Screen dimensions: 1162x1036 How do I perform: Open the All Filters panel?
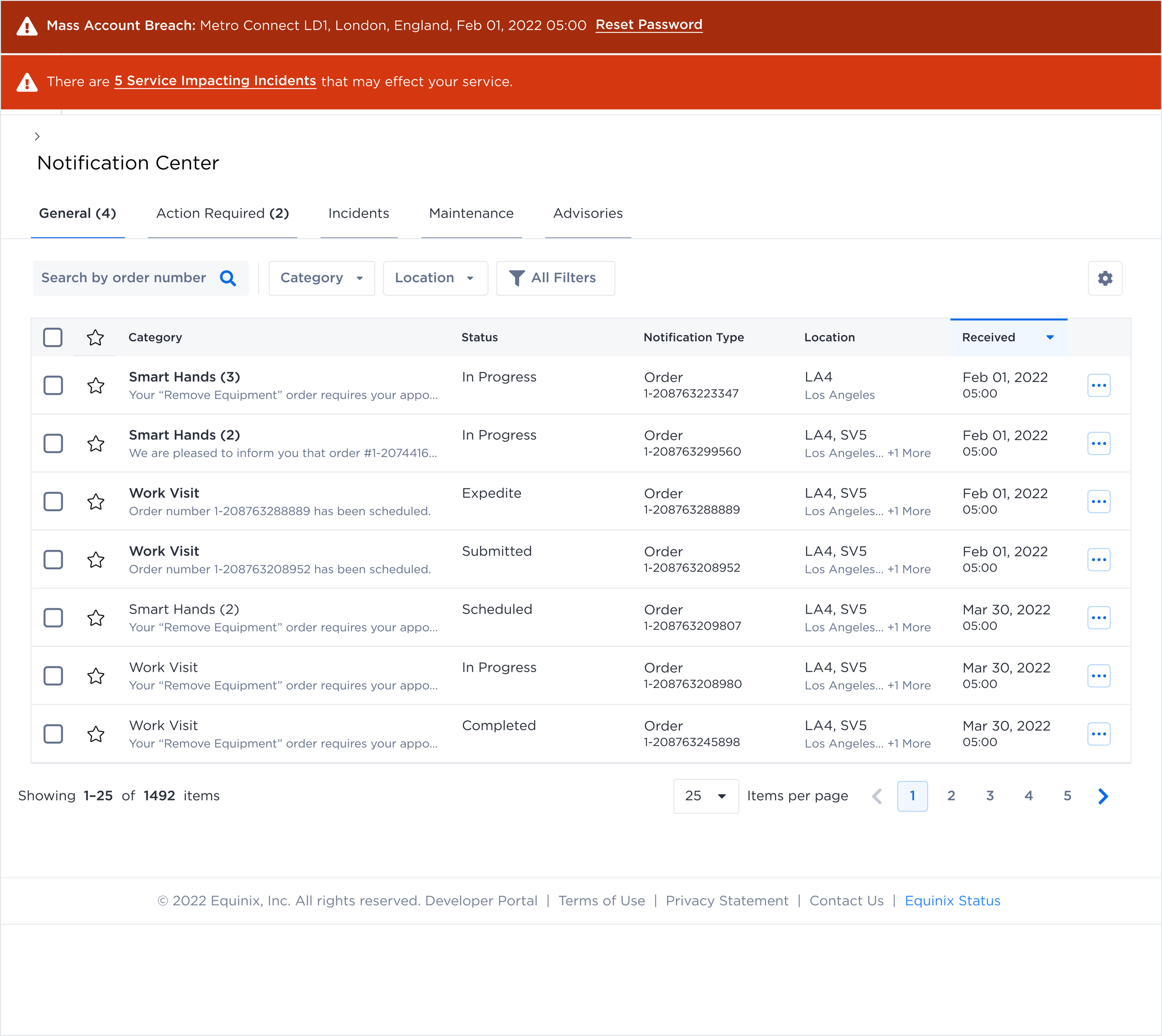tap(555, 278)
